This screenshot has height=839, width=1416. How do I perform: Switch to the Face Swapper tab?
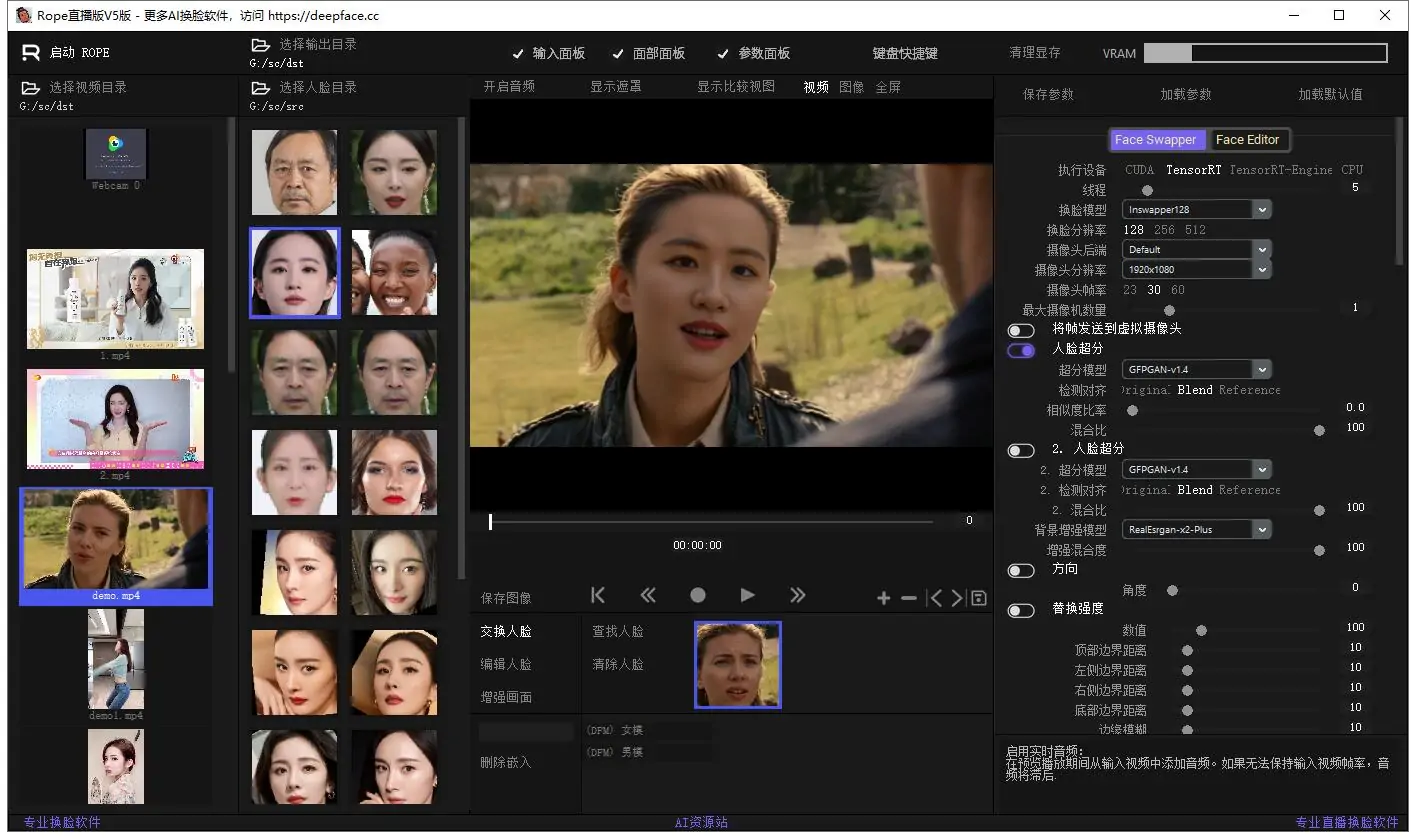point(1156,140)
